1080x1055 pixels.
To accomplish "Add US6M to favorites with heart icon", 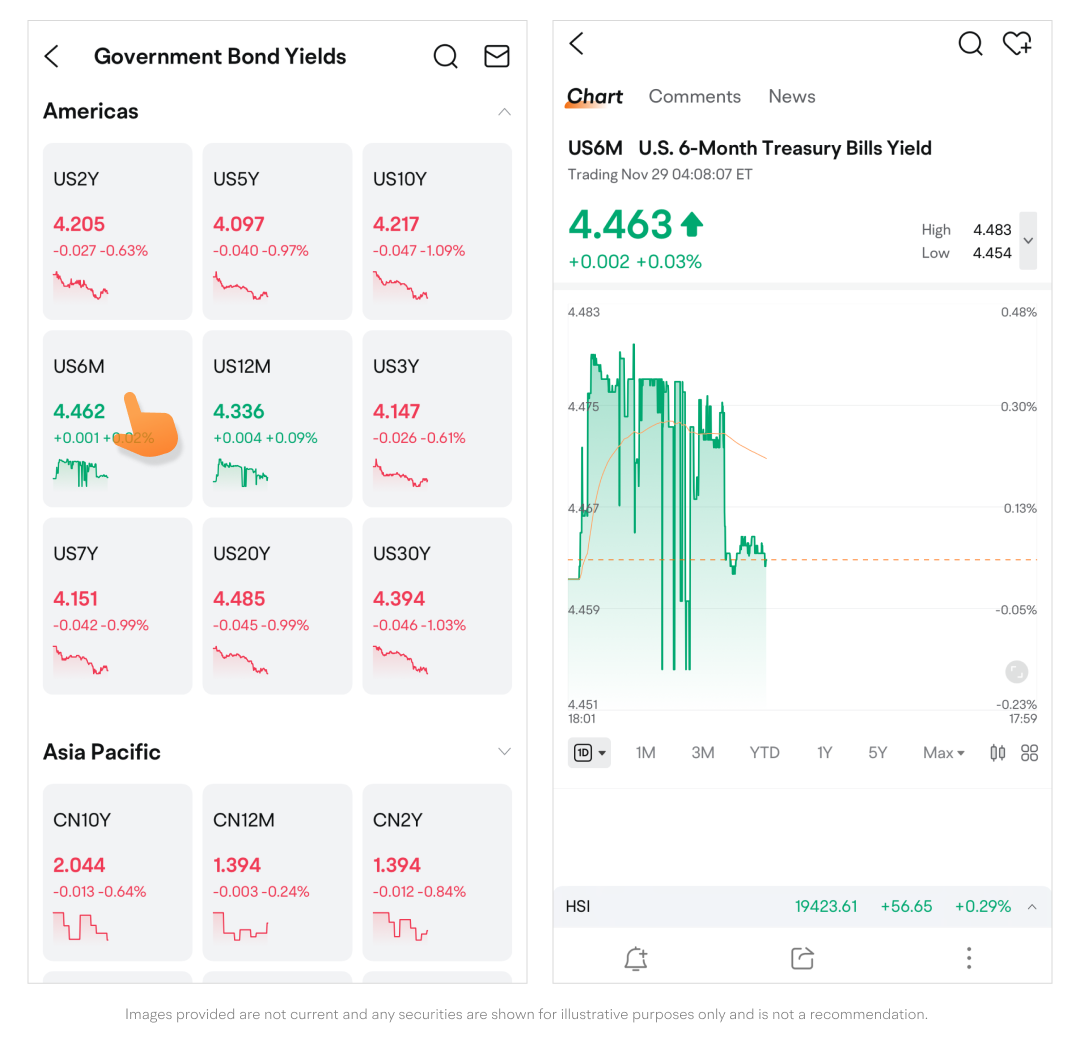I will [x=1017, y=44].
